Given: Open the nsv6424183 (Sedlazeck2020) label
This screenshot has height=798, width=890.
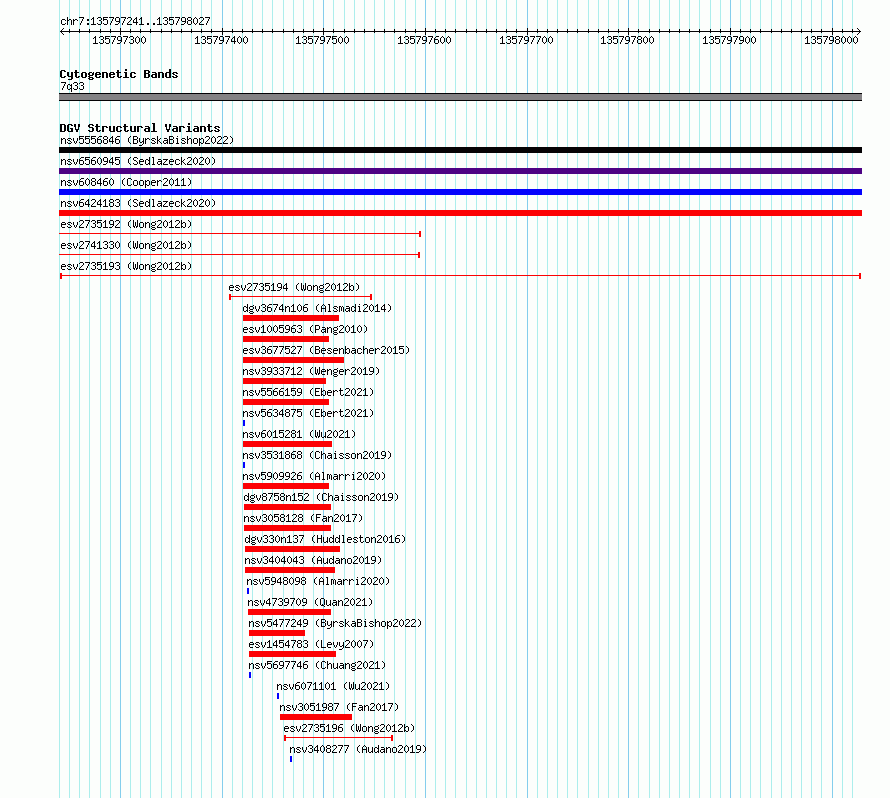Looking at the screenshot, I should point(138,203).
